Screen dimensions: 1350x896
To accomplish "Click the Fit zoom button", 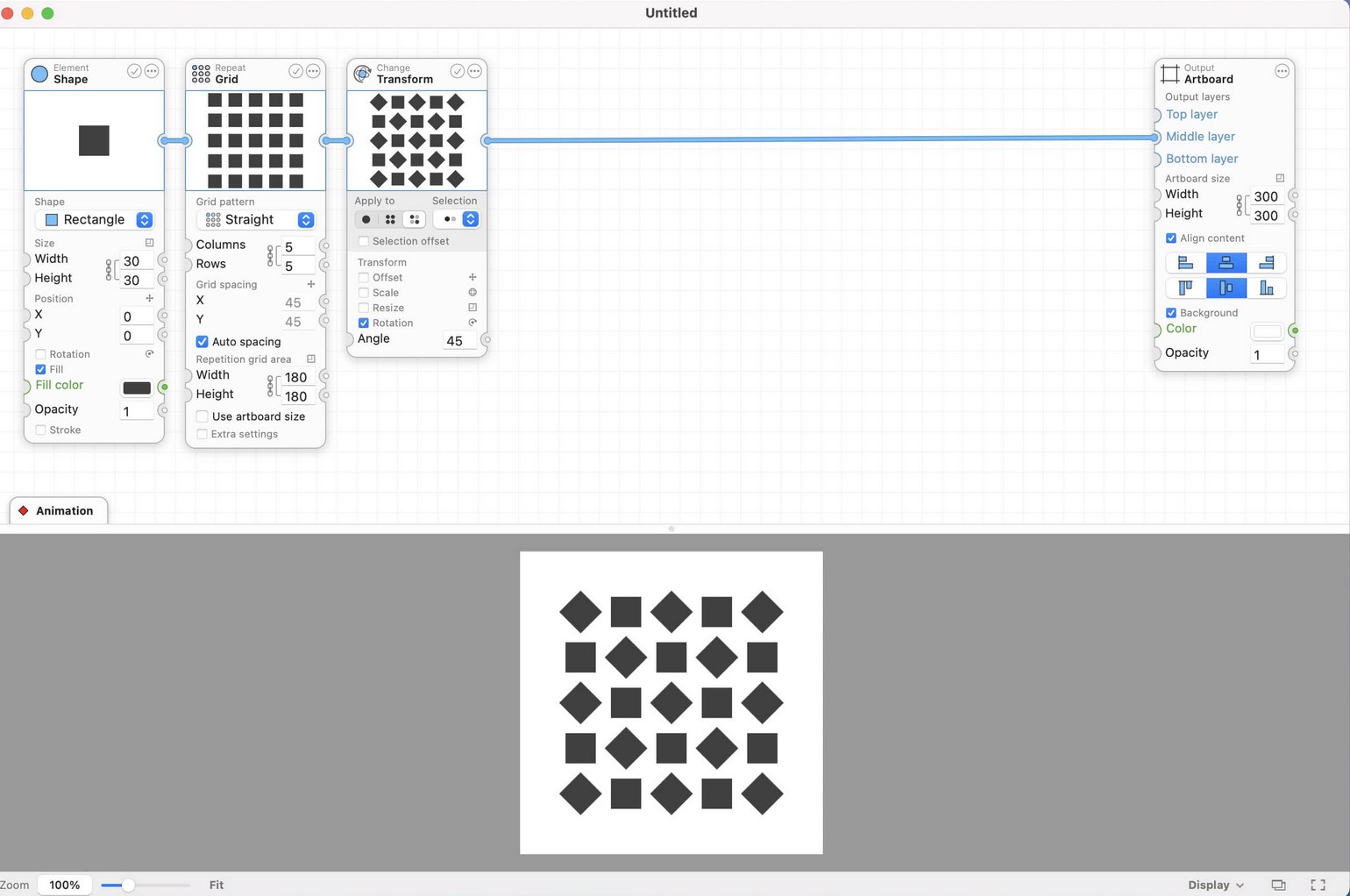I will (x=217, y=885).
